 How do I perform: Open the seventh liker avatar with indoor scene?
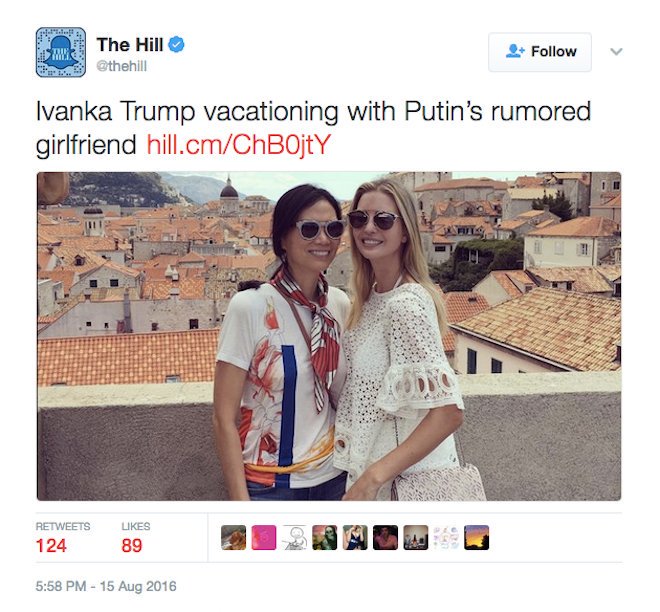point(416,537)
